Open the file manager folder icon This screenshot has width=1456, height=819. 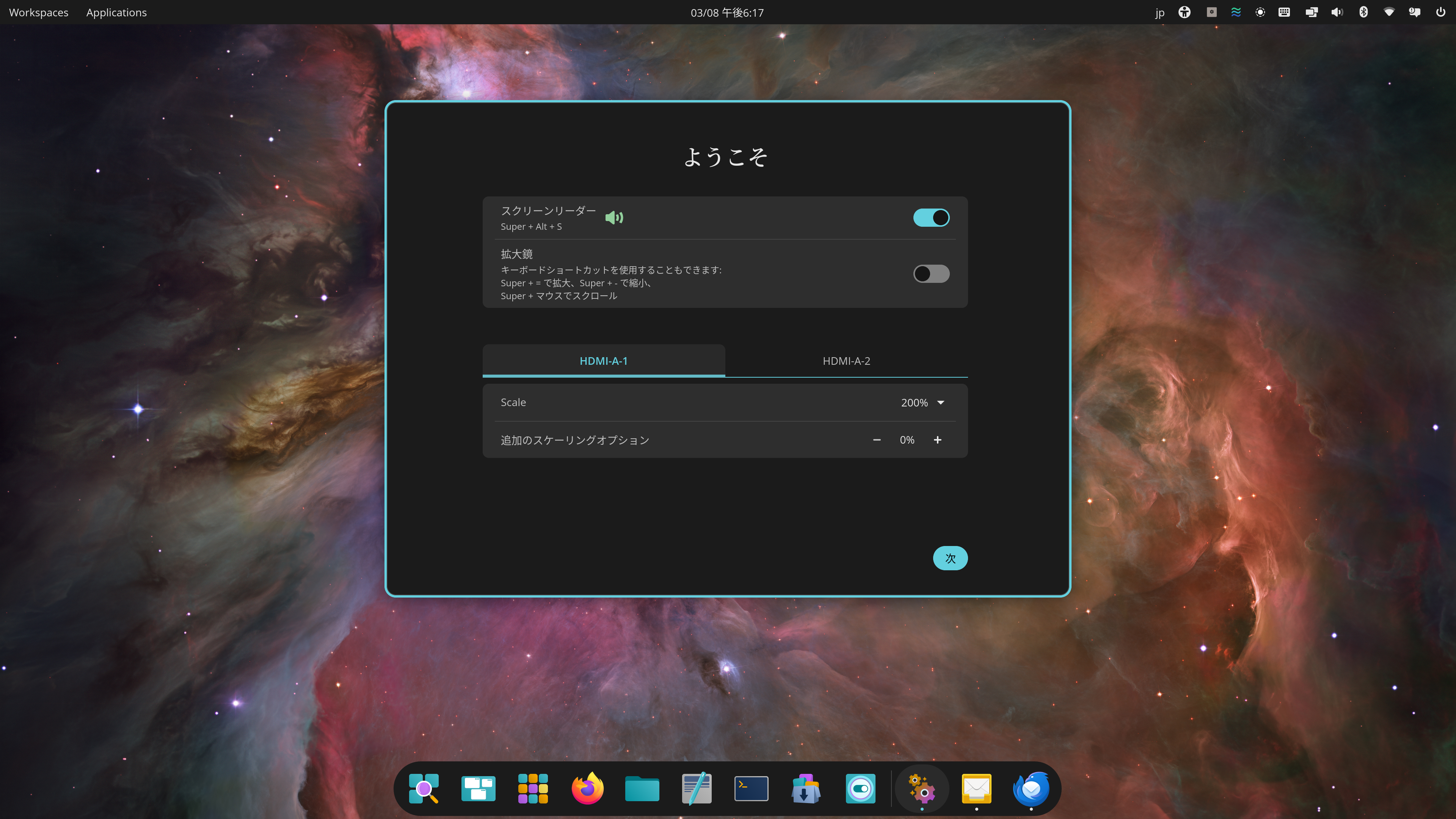642,789
